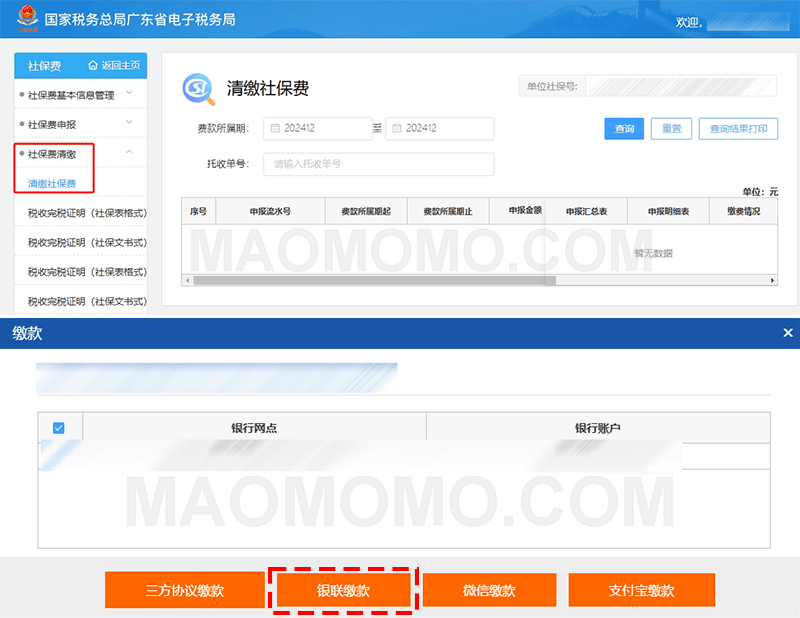Expand the 社保费申报 menu section
The image size is (800, 618).
pos(129,123)
